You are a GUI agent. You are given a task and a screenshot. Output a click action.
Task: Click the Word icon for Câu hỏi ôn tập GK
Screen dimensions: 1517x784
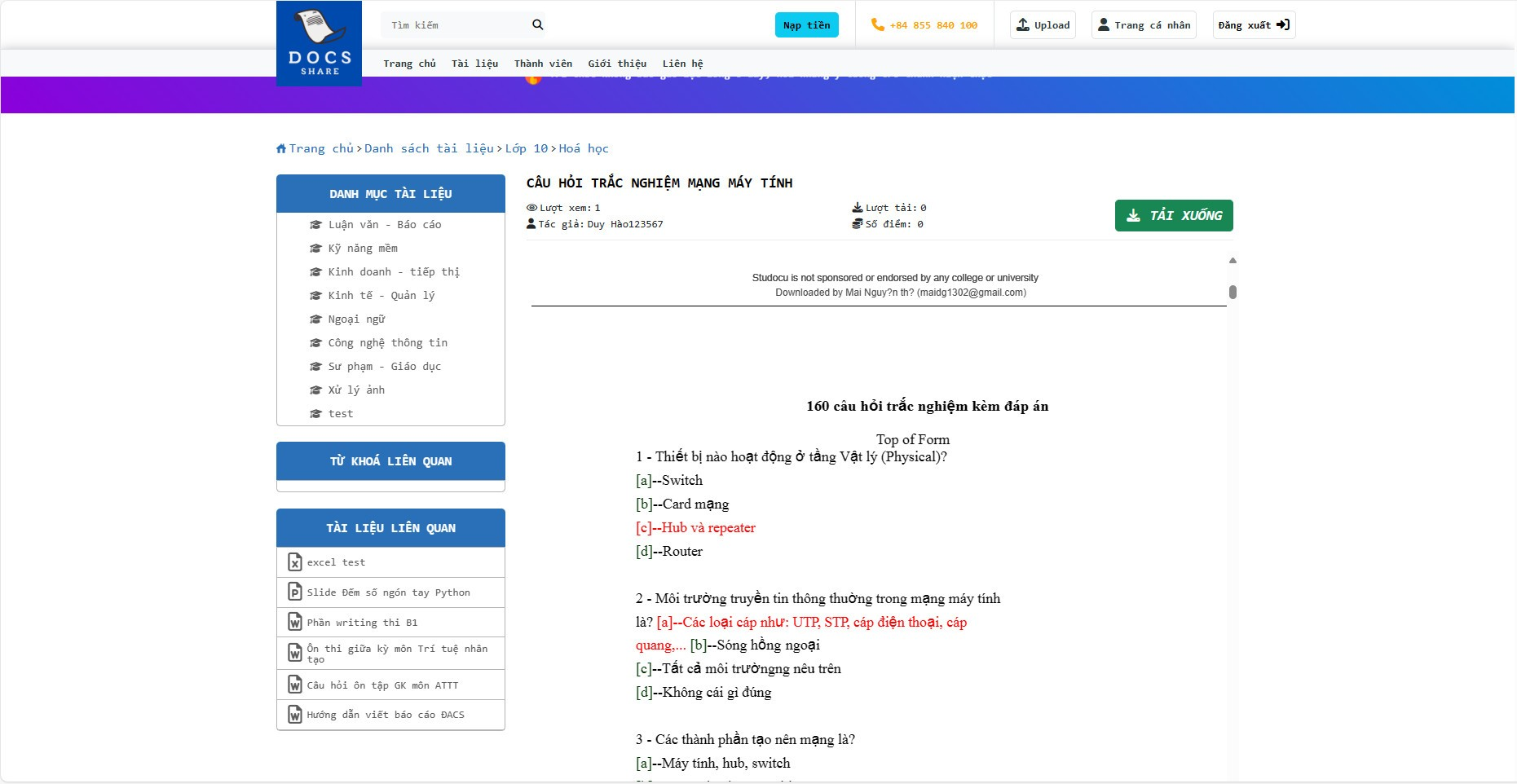tap(295, 685)
